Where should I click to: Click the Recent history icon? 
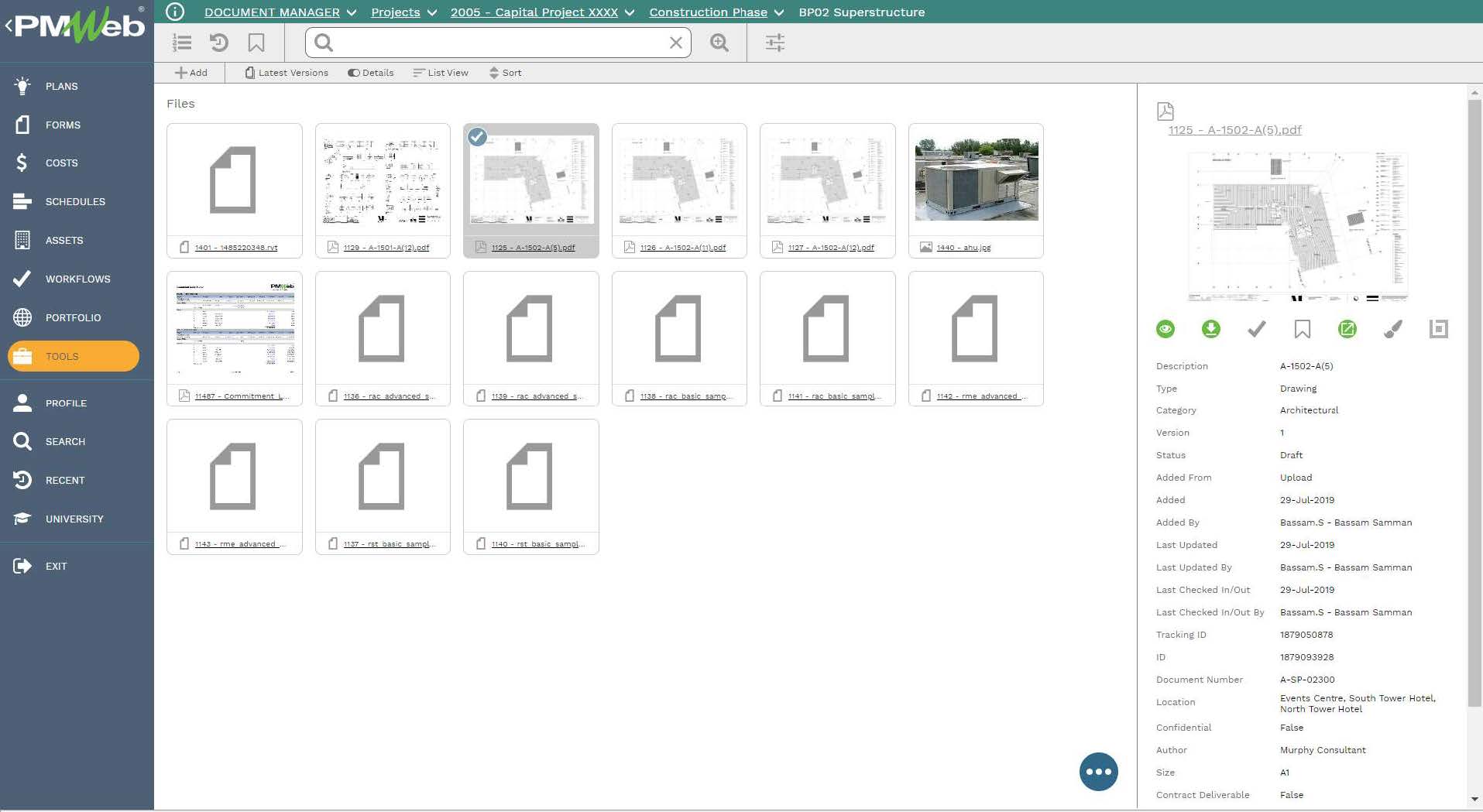(x=219, y=43)
